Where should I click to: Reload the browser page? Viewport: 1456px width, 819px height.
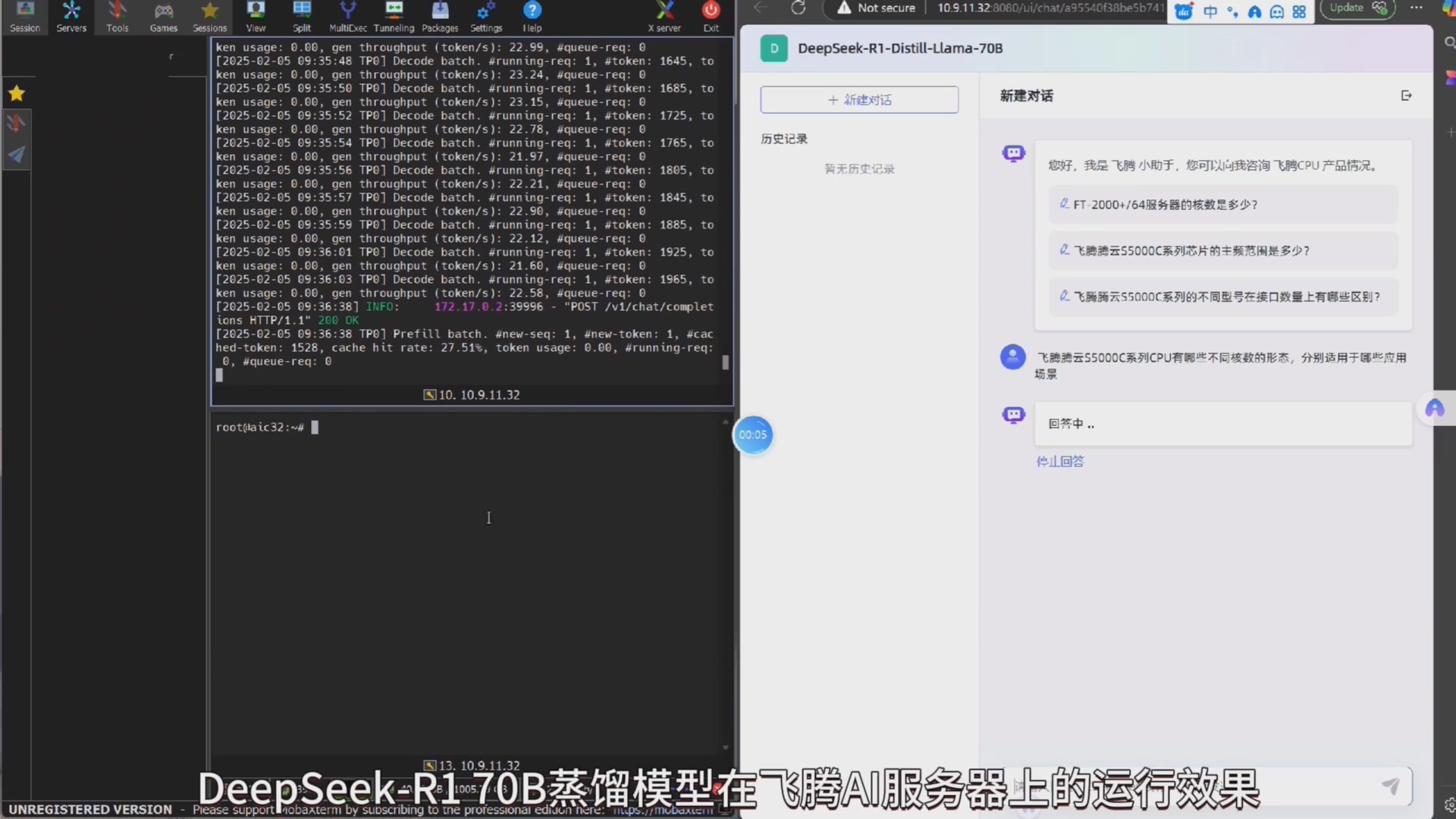pyautogui.click(x=799, y=8)
